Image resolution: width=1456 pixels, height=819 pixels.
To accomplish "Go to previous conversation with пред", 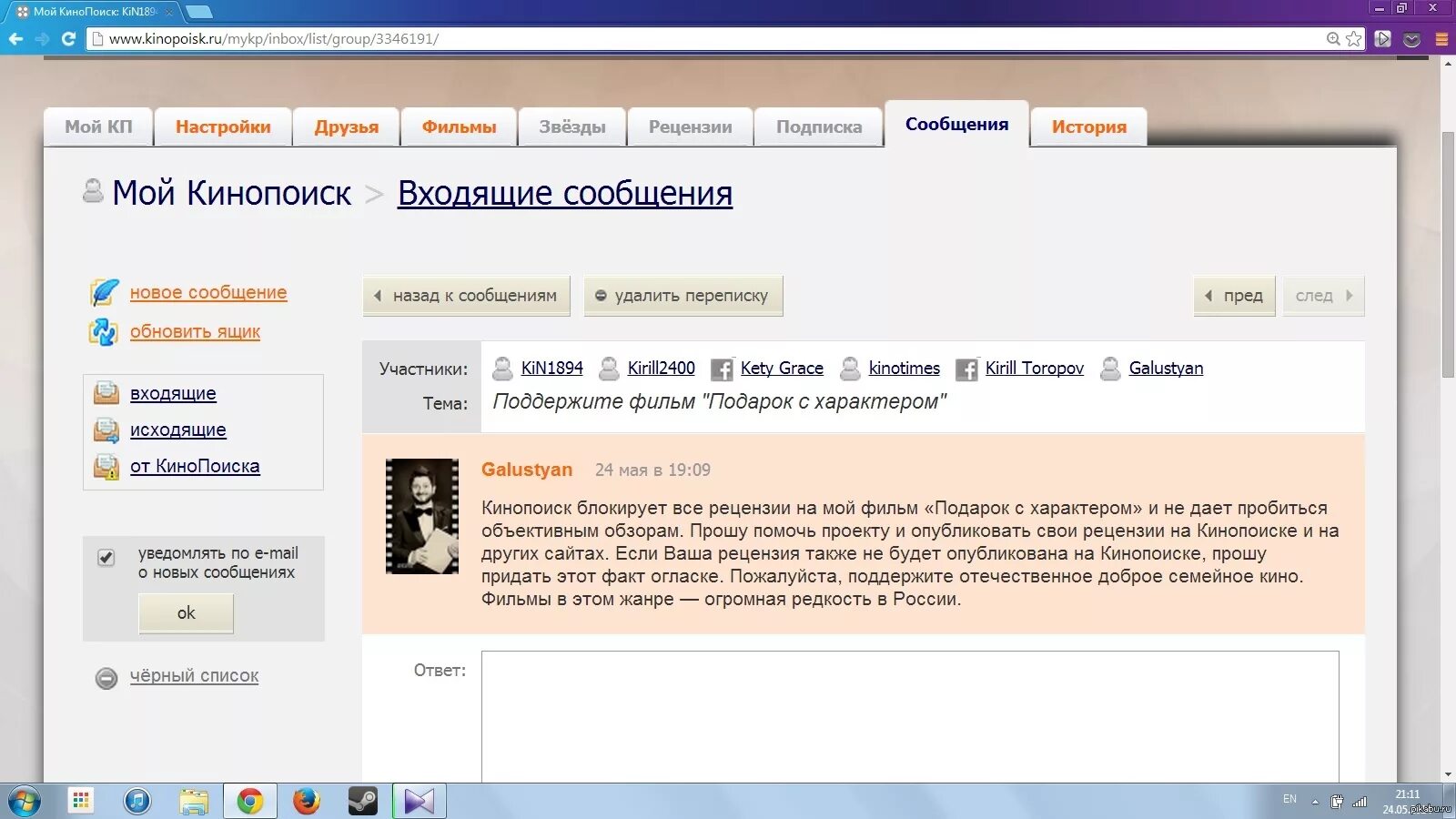I will pyautogui.click(x=1234, y=296).
